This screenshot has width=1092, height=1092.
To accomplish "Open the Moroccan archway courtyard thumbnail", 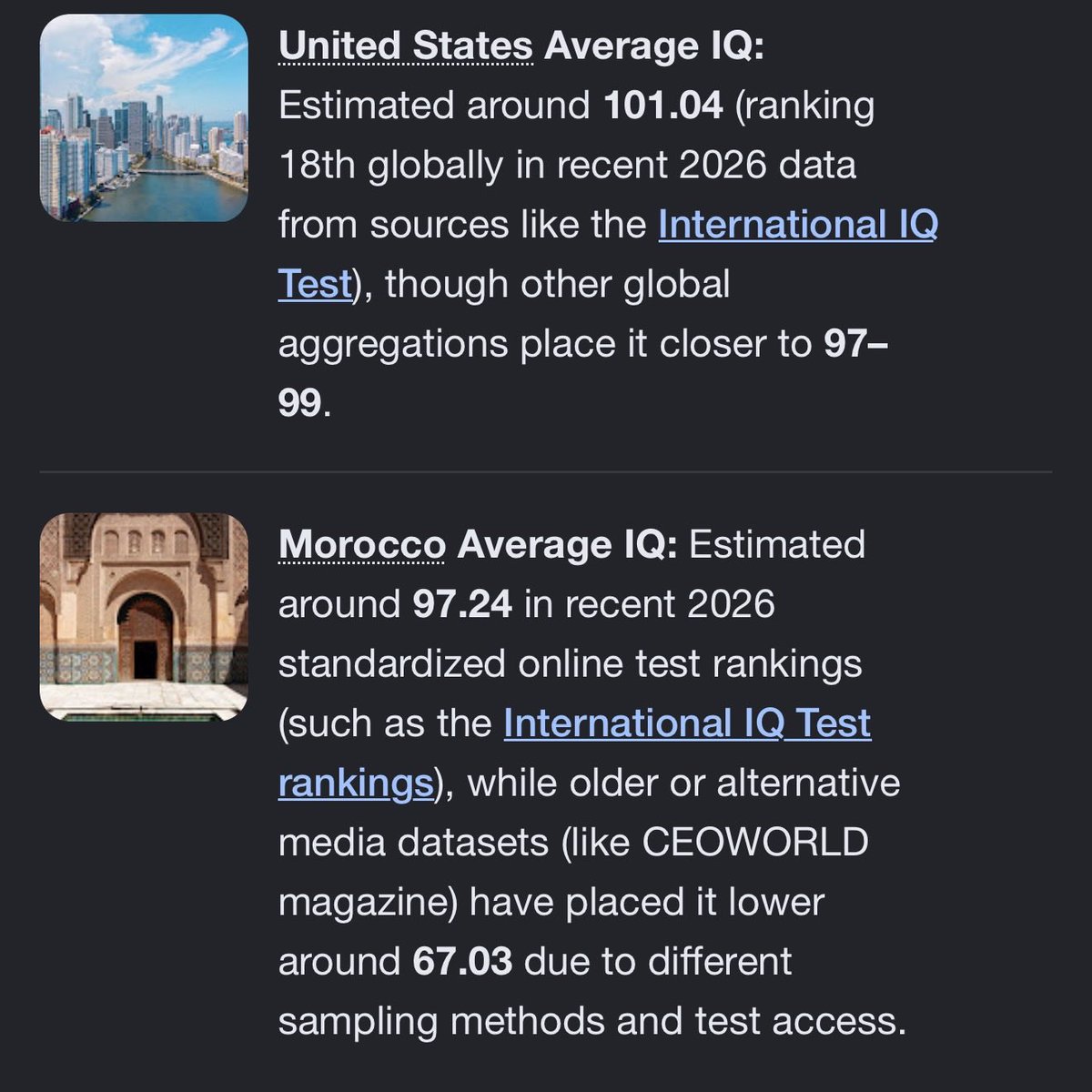I will pos(144,617).
